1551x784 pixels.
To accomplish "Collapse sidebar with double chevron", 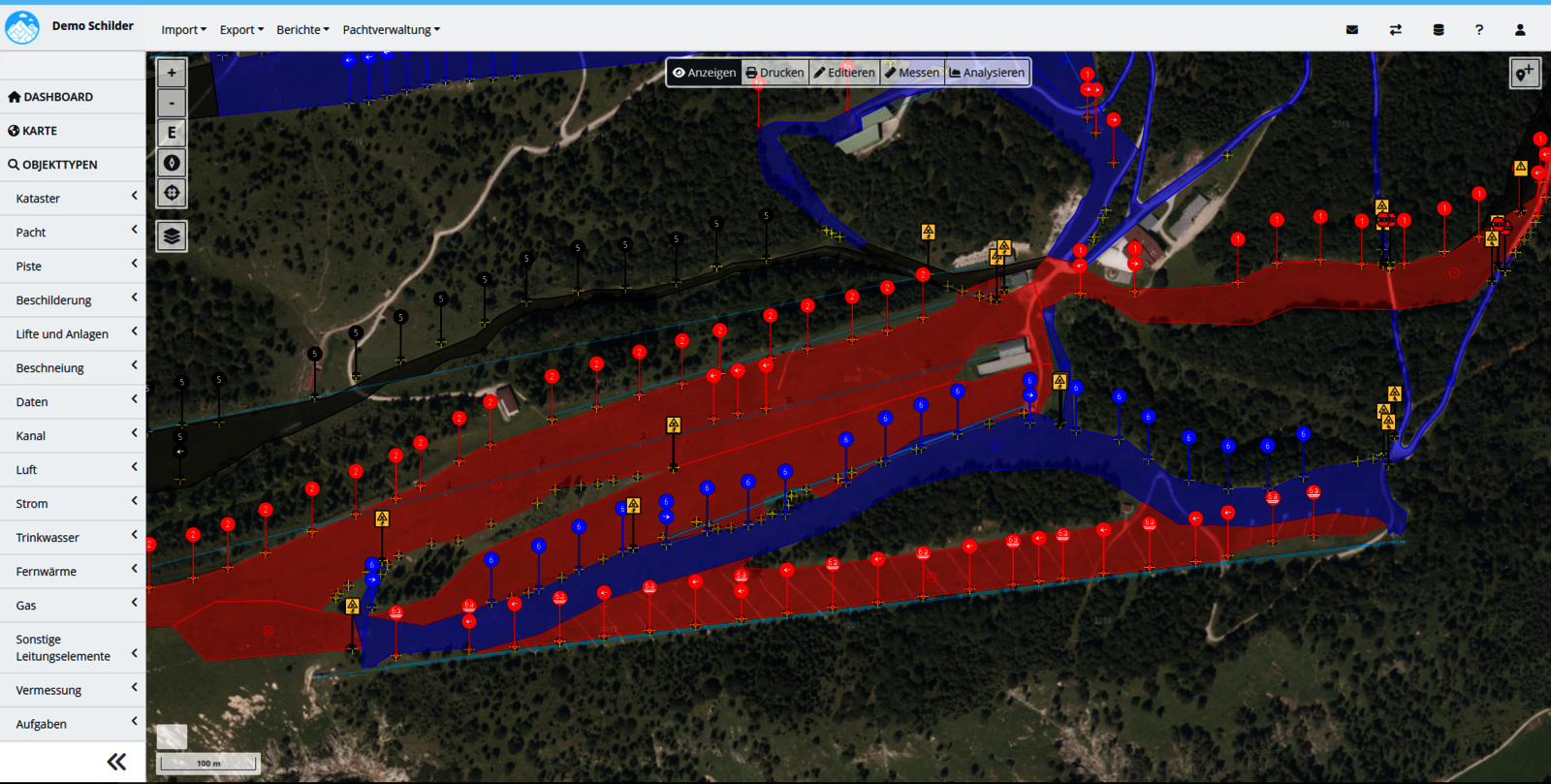I will coord(116,762).
